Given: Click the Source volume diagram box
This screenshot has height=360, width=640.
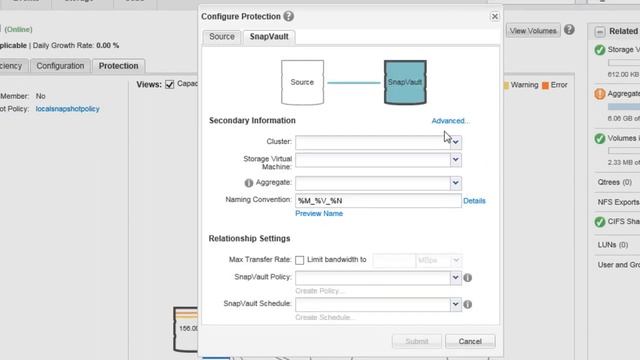Looking at the screenshot, I should coord(302,82).
